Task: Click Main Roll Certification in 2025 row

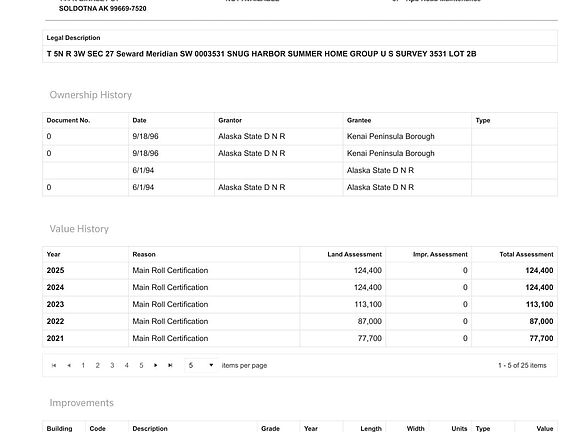Action: tap(170, 271)
